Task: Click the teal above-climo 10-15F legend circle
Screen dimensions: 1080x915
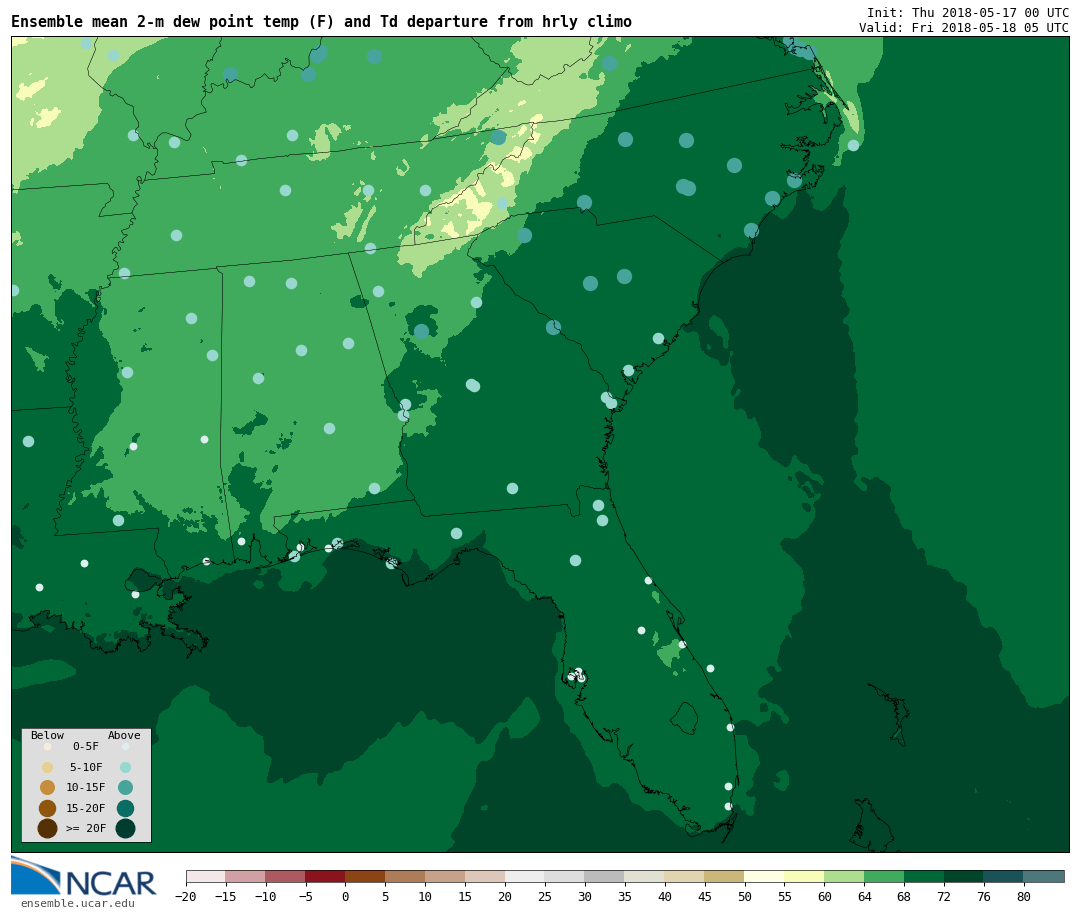Action: coord(125,788)
